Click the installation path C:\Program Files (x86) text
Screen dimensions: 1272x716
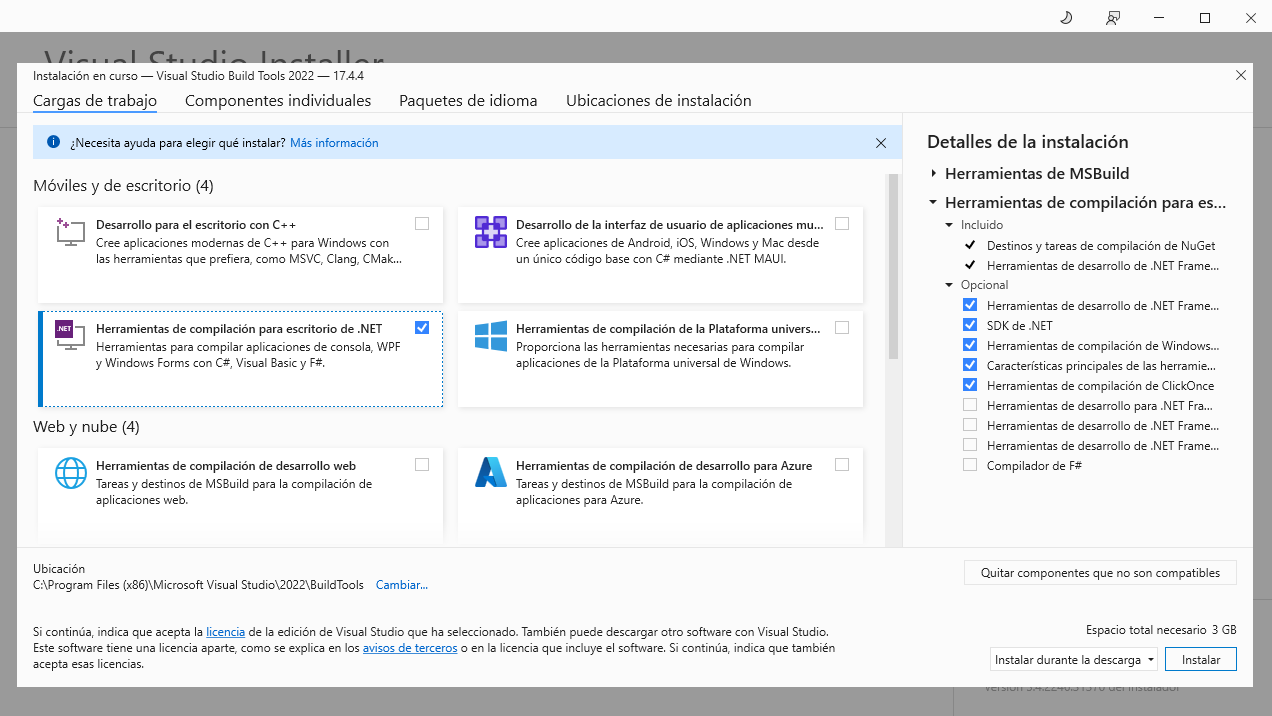(198, 585)
